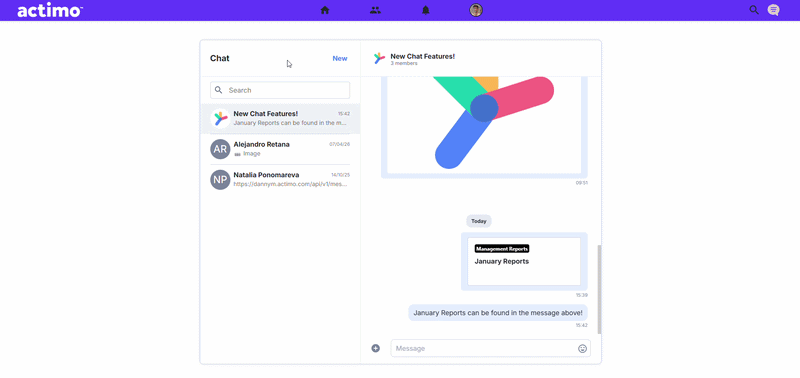Screen dimensions: 800x378
Task: Open Alejandro Retana conversation
Action: point(280,149)
